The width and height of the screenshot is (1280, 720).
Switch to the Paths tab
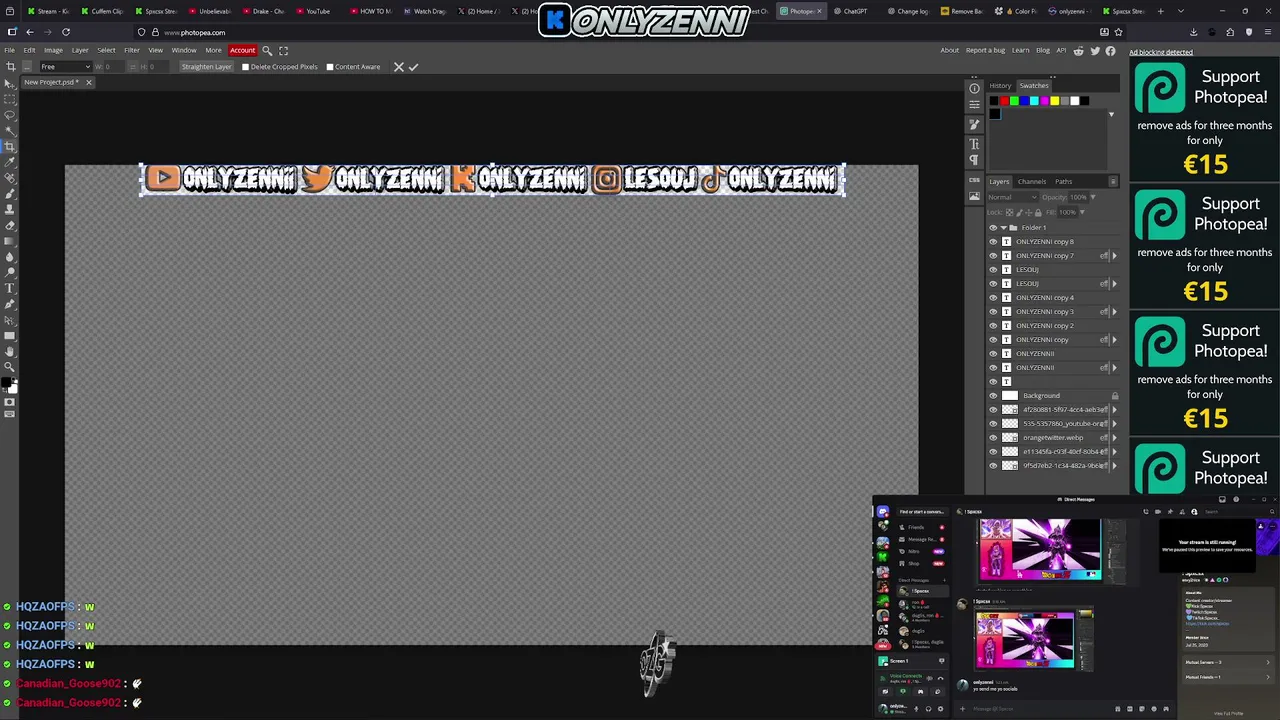point(1063,182)
